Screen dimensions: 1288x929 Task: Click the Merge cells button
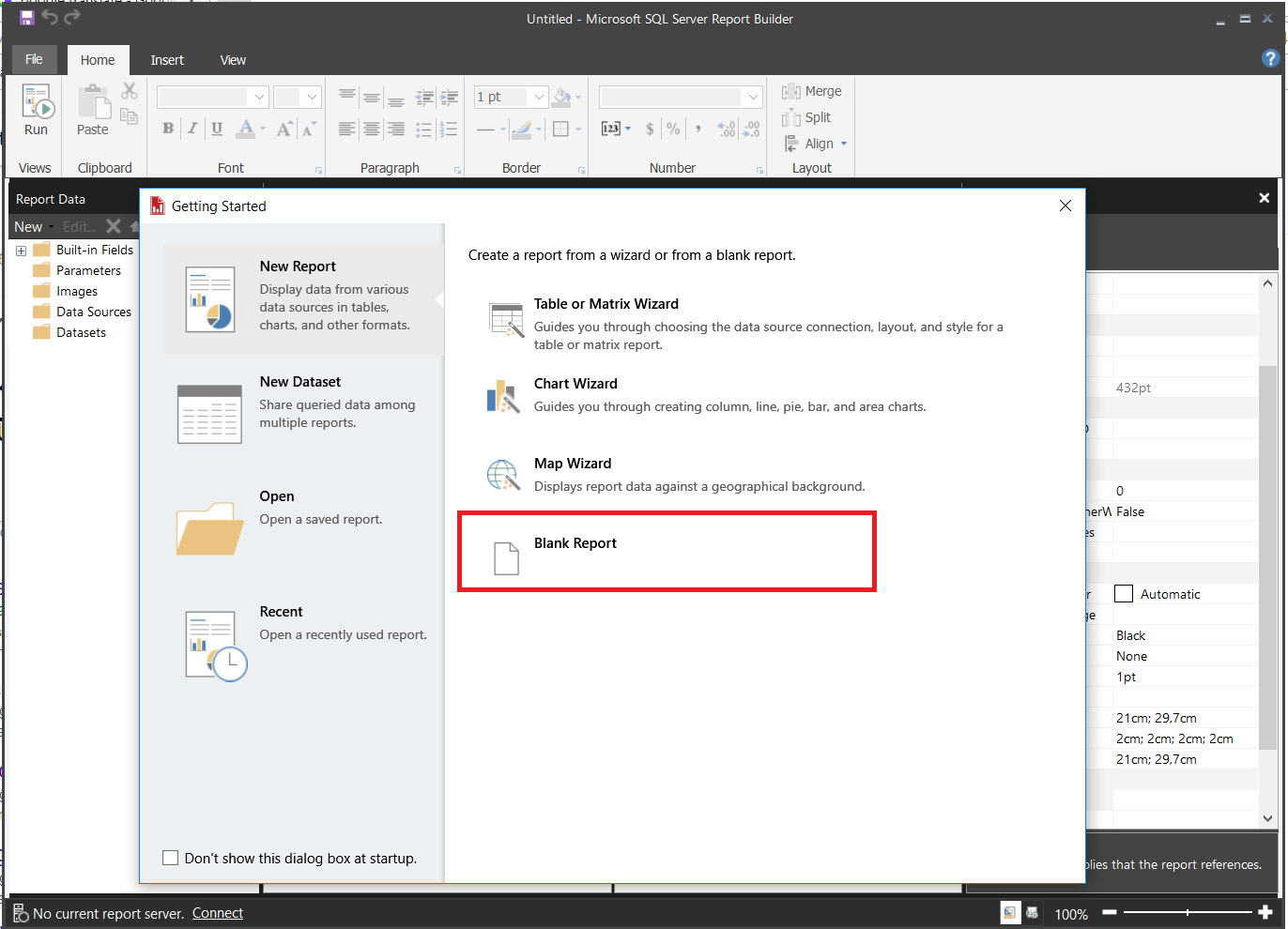click(812, 91)
